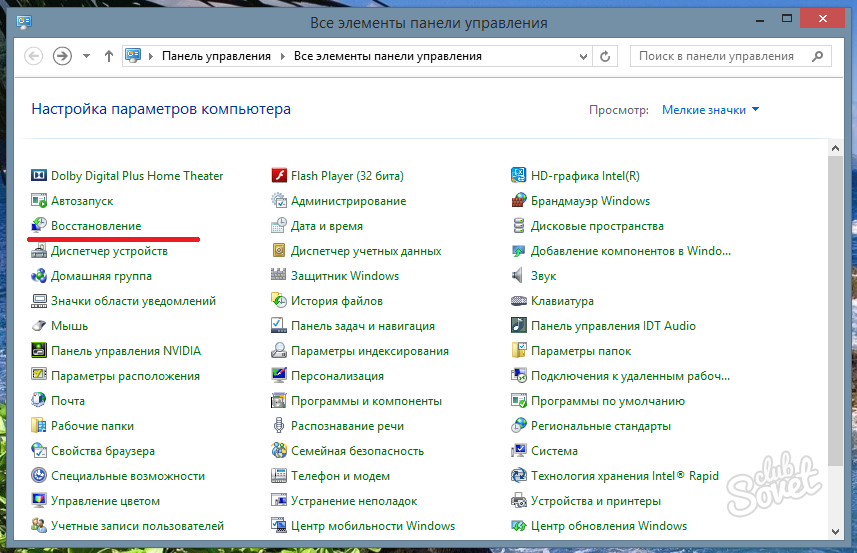The image size is (857, 553).
Task: Click the Все элементы панели управления breadcrumb
Action: coord(387,57)
